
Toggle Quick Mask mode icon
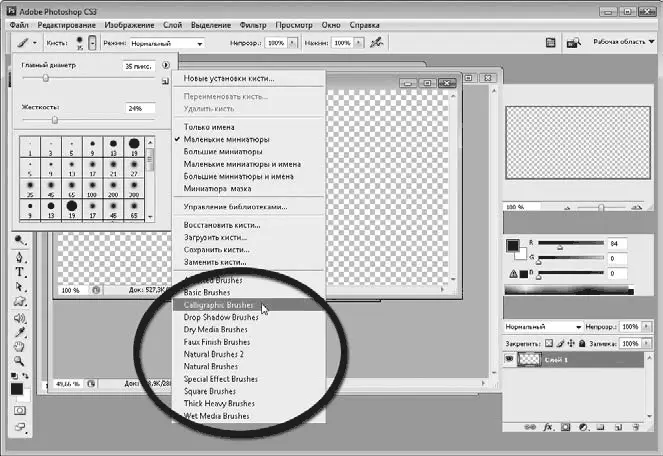pyautogui.click(x=19, y=410)
